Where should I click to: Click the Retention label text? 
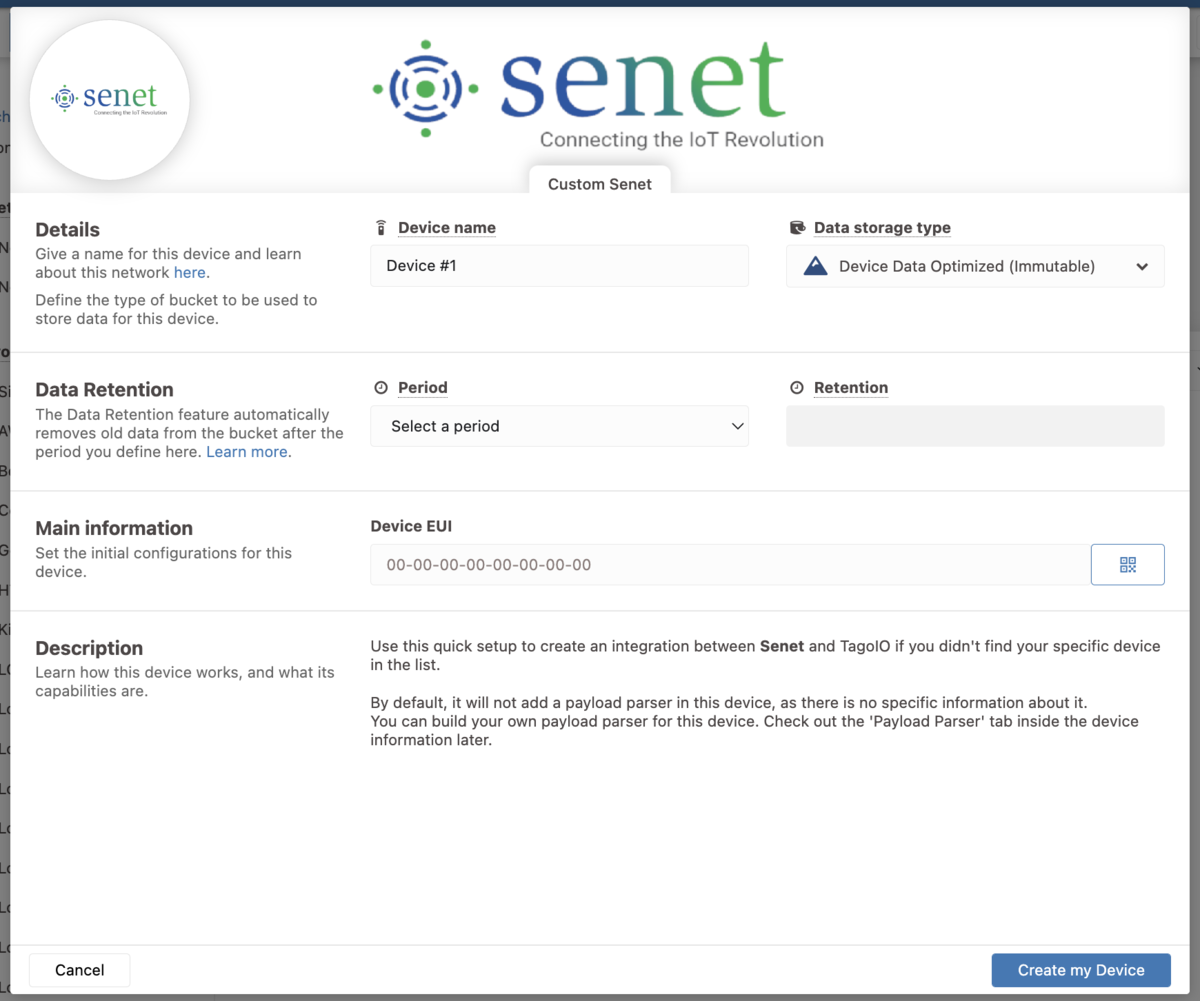tap(851, 388)
